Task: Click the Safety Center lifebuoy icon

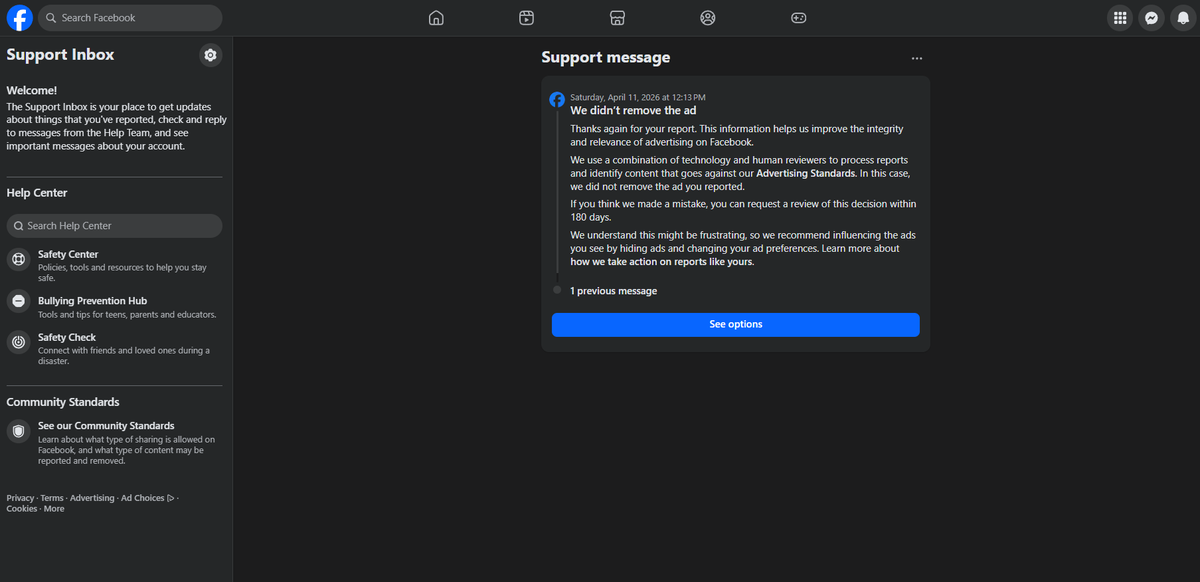Action: pyautogui.click(x=18, y=260)
